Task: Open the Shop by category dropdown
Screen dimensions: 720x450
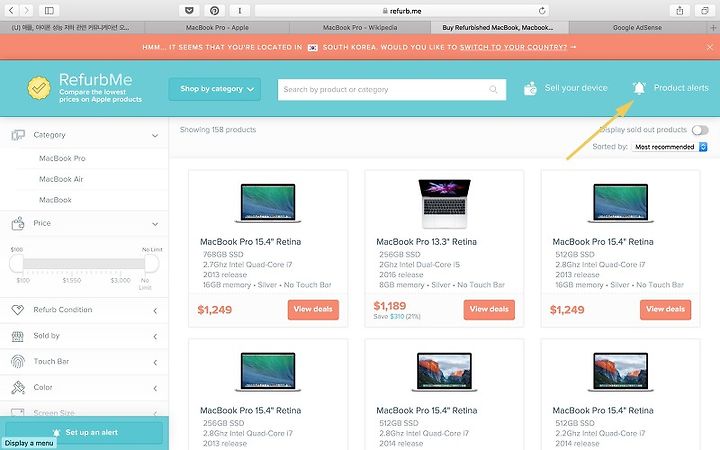Action: [215, 89]
